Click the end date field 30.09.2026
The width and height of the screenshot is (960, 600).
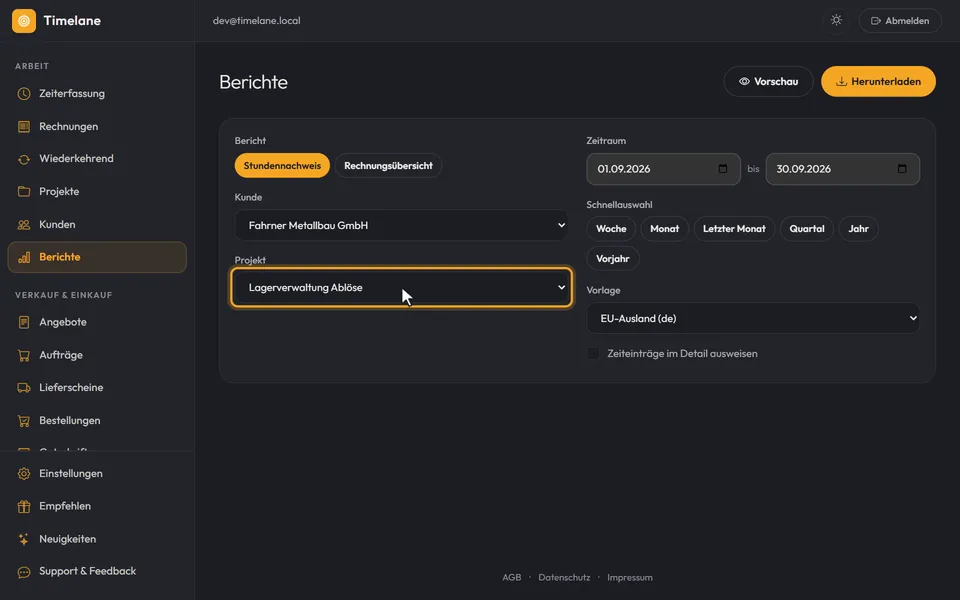pyautogui.click(x=842, y=169)
